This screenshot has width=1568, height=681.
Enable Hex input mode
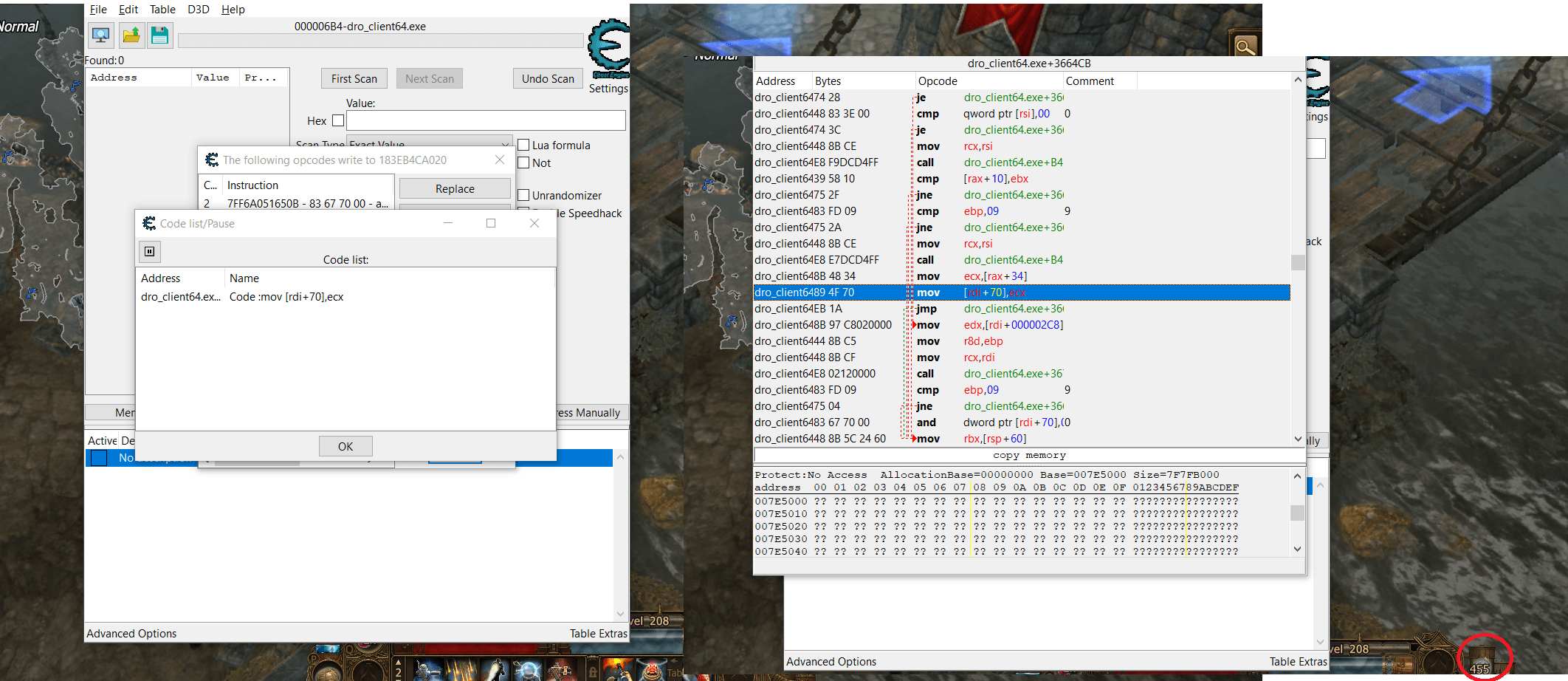[x=338, y=120]
